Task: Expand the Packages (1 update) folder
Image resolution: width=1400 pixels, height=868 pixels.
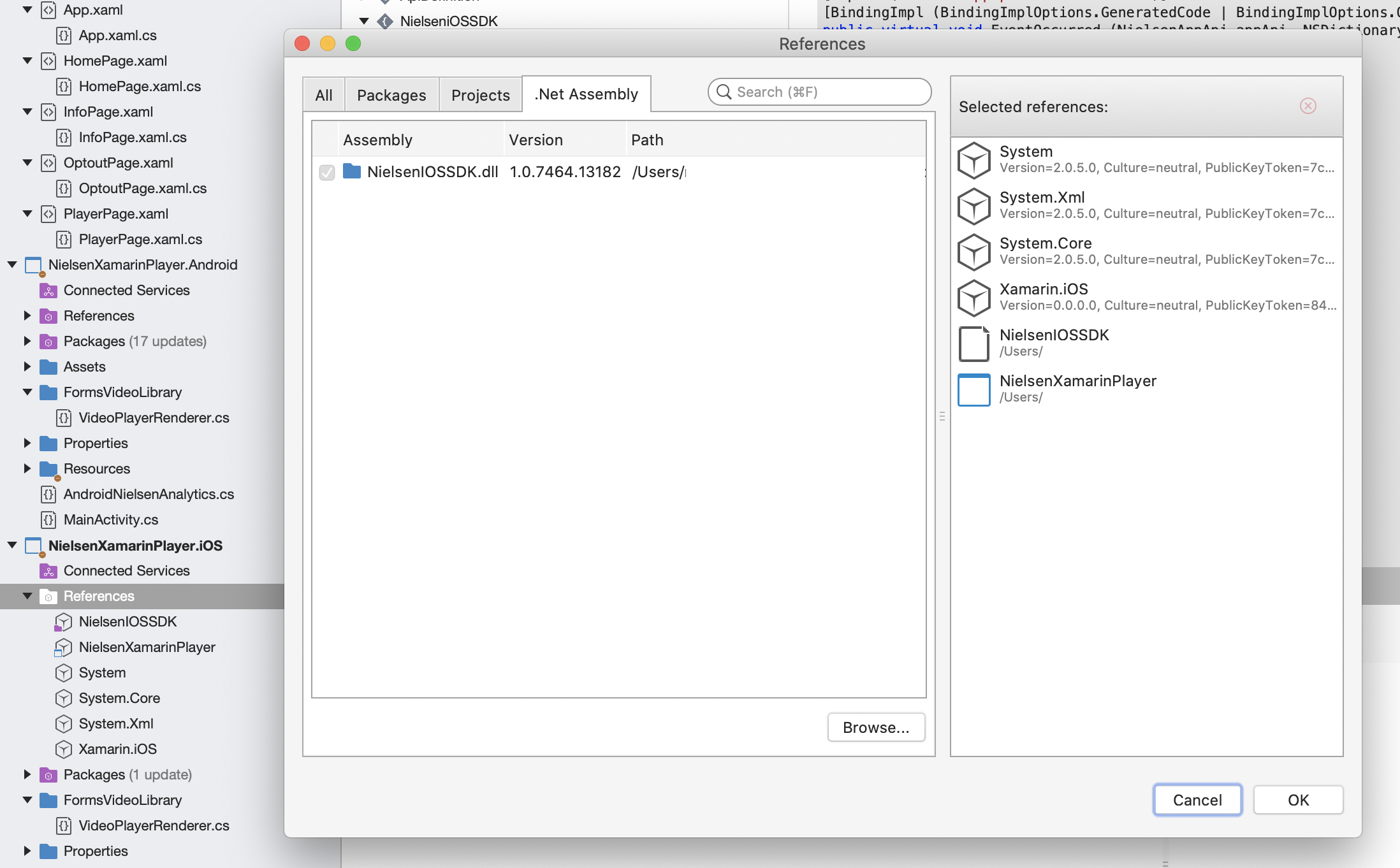Action: coord(27,774)
